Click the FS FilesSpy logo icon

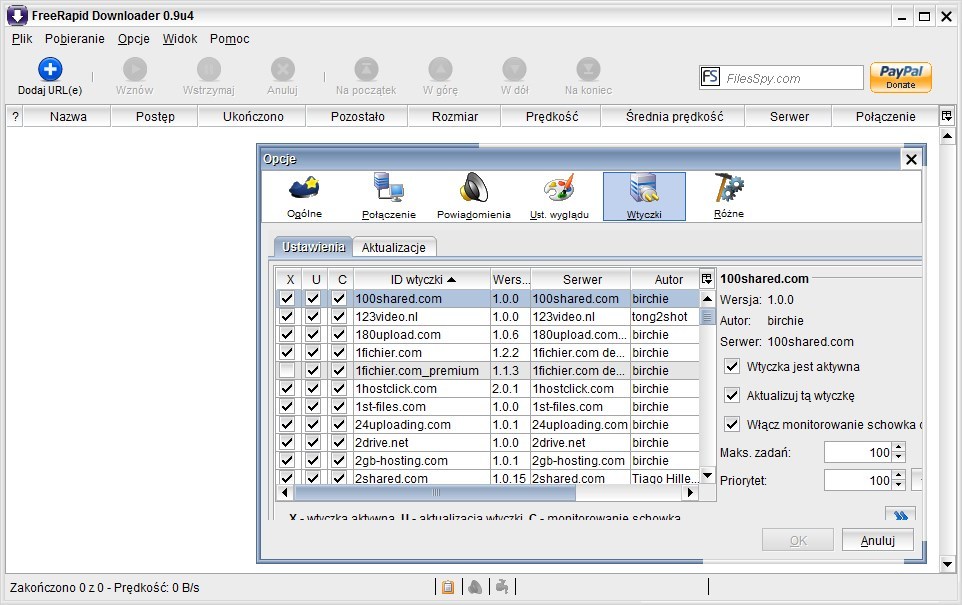coord(710,77)
